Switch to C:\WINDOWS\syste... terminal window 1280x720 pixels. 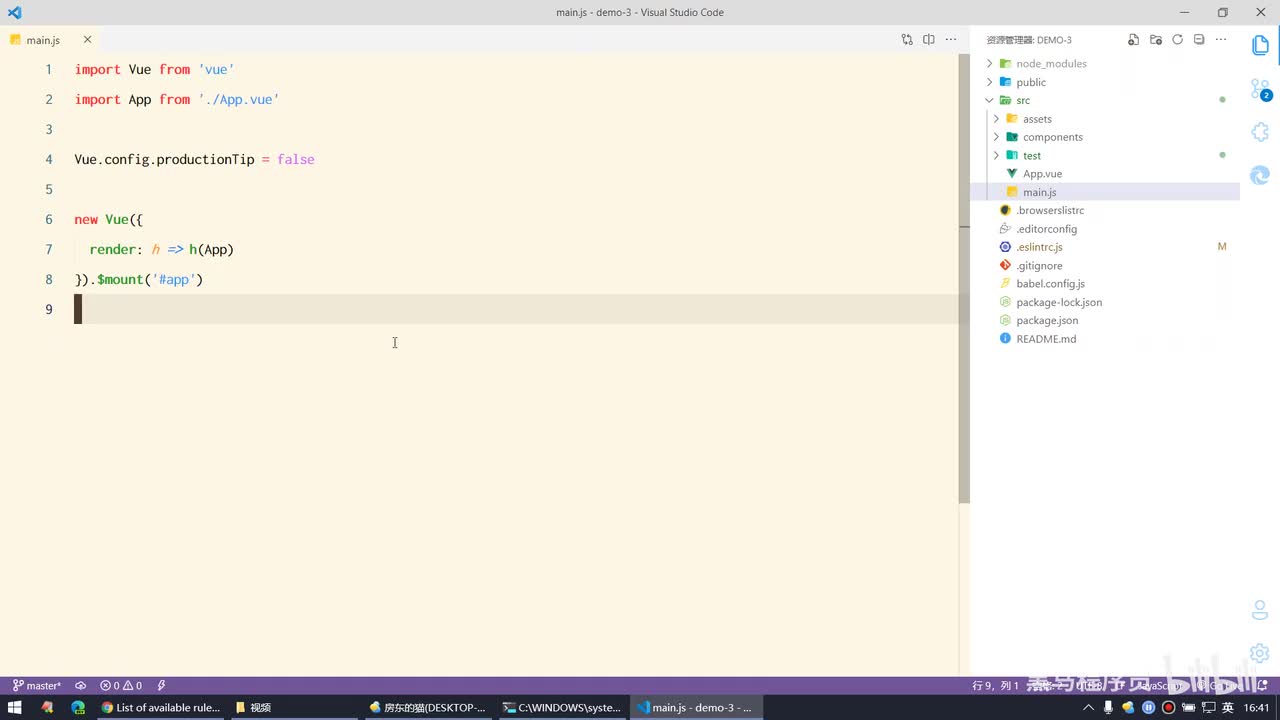(x=561, y=707)
